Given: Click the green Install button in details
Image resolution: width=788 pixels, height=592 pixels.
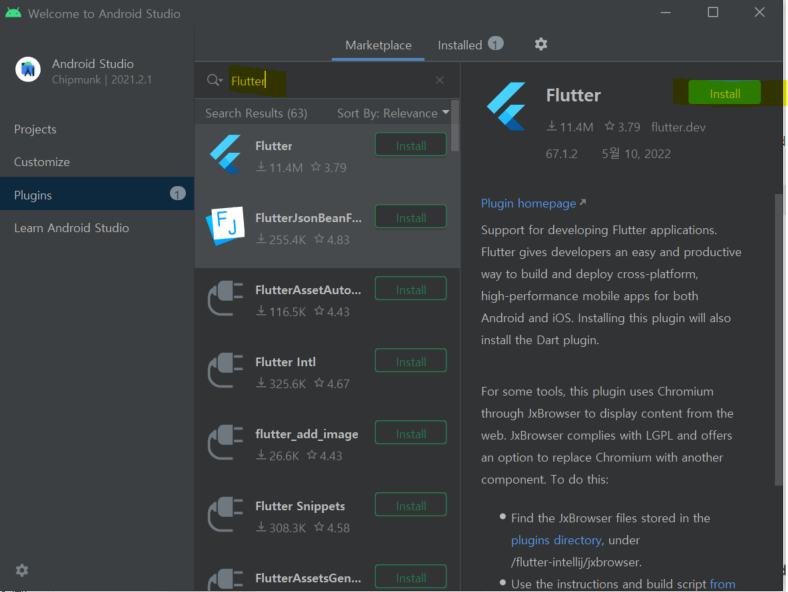Looking at the screenshot, I should tap(724, 93).
